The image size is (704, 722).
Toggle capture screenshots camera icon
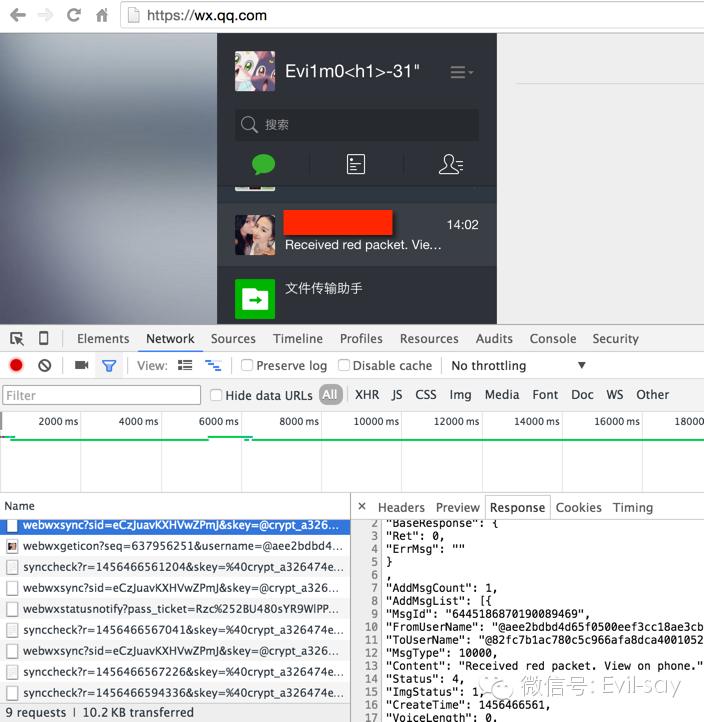(x=81, y=365)
